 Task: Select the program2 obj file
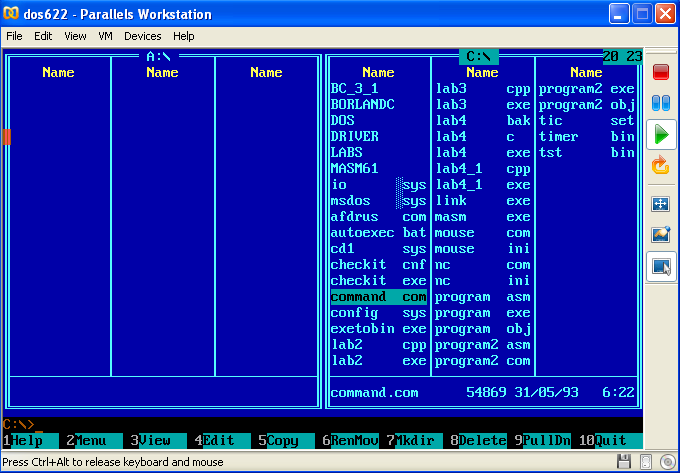pos(587,104)
